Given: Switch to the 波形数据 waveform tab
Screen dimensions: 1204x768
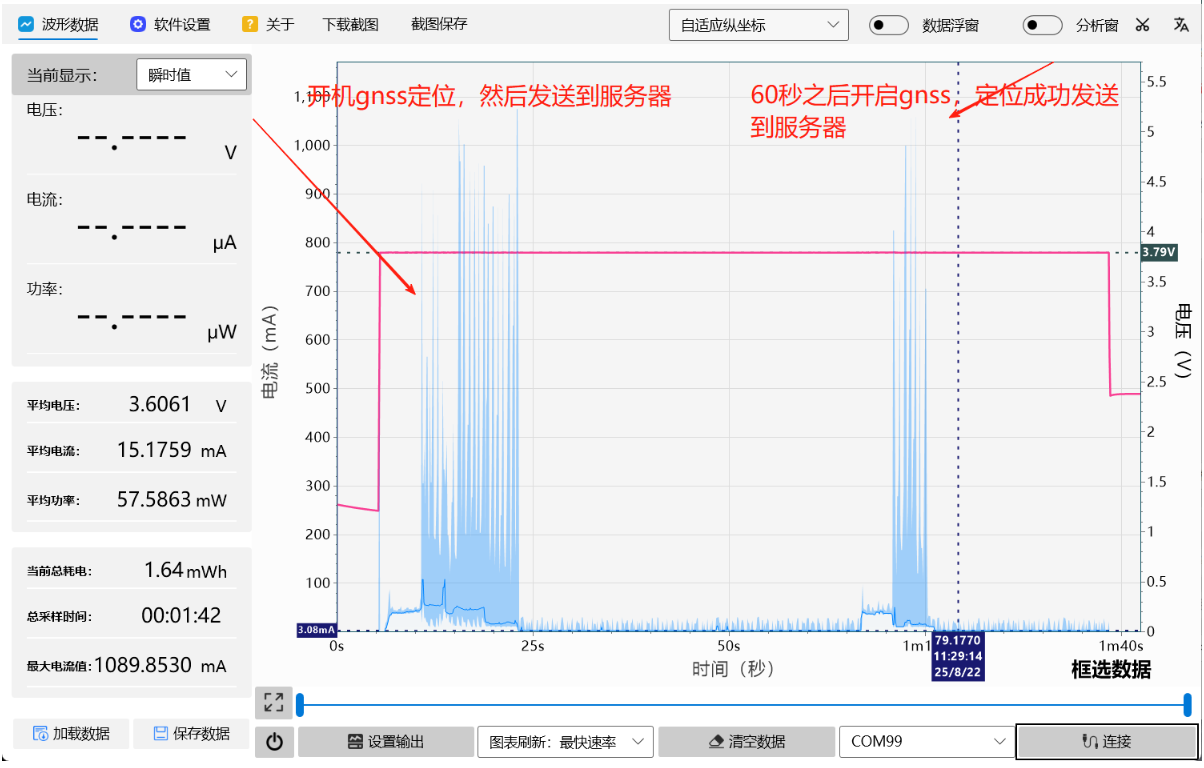Looking at the screenshot, I should pos(58,25).
